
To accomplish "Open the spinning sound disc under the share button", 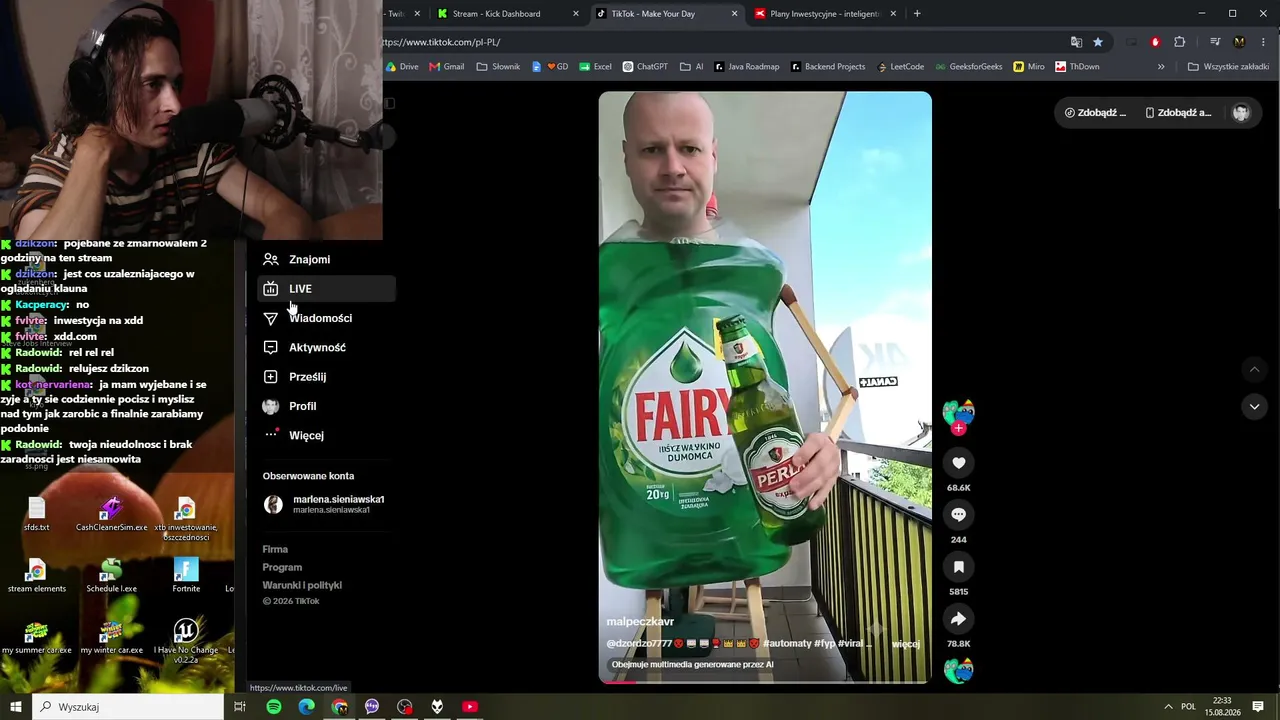I will tap(958, 670).
